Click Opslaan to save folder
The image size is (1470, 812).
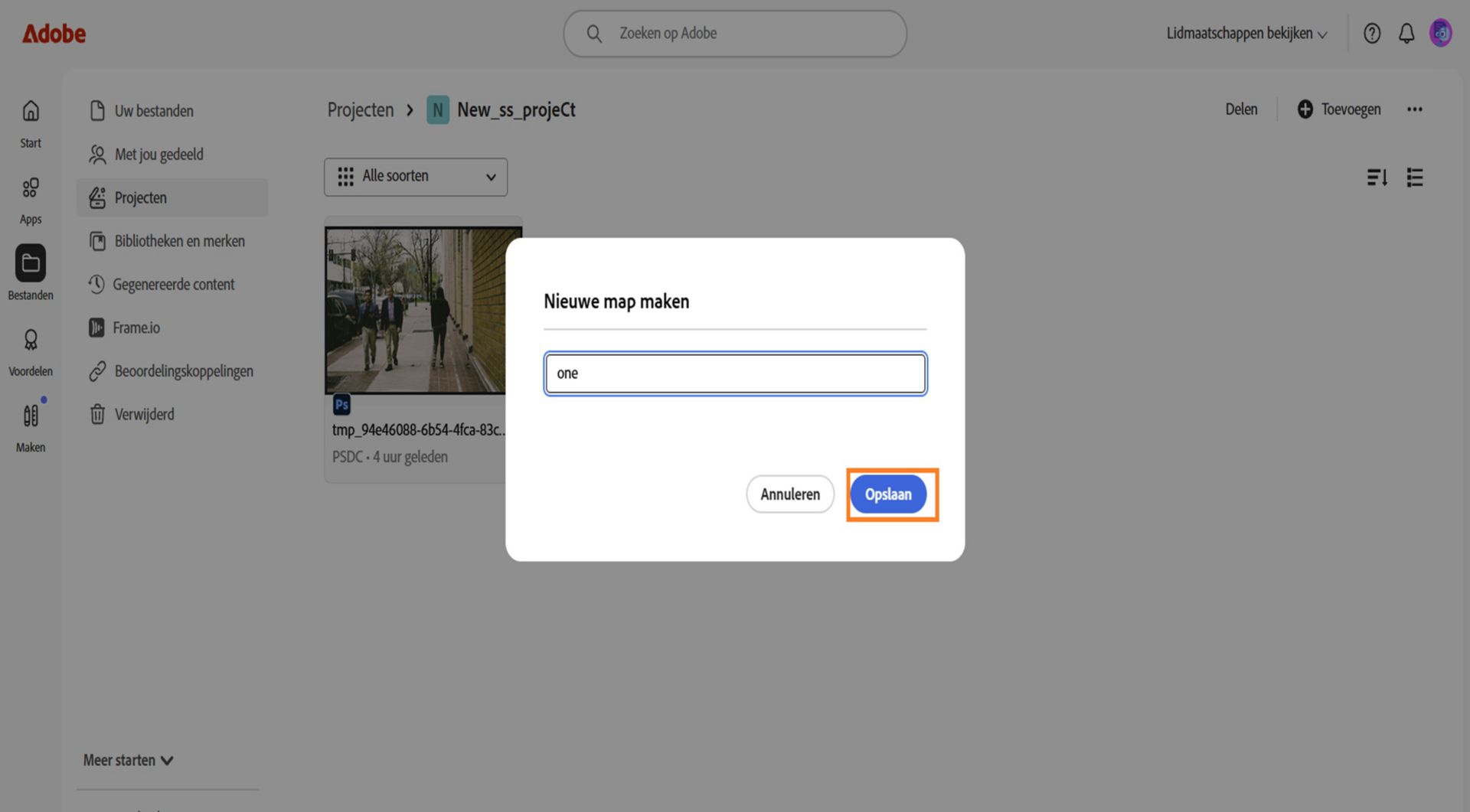pos(888,494)
